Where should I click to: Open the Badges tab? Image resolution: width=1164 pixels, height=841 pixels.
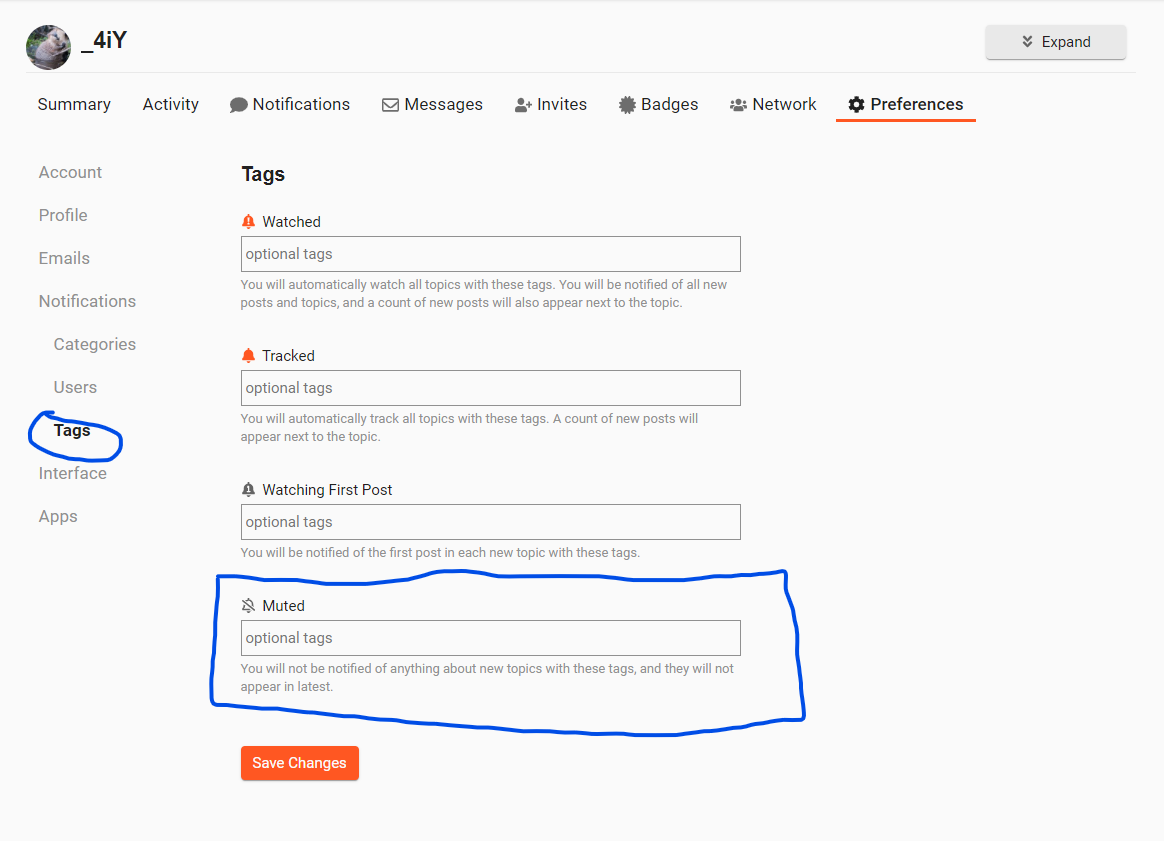(x=658, y=105)
